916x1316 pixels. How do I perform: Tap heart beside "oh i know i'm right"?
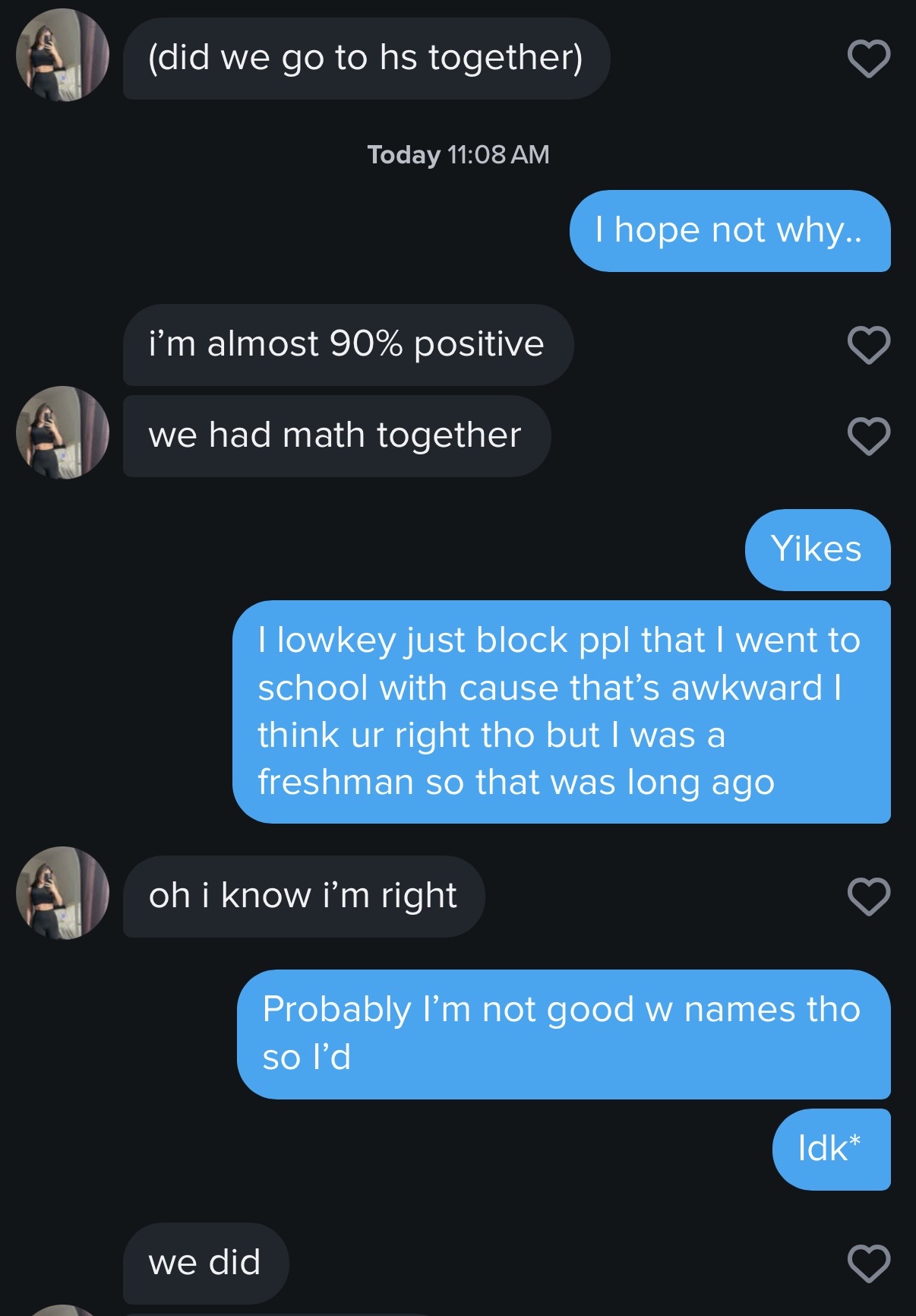(x=868, y=897)
